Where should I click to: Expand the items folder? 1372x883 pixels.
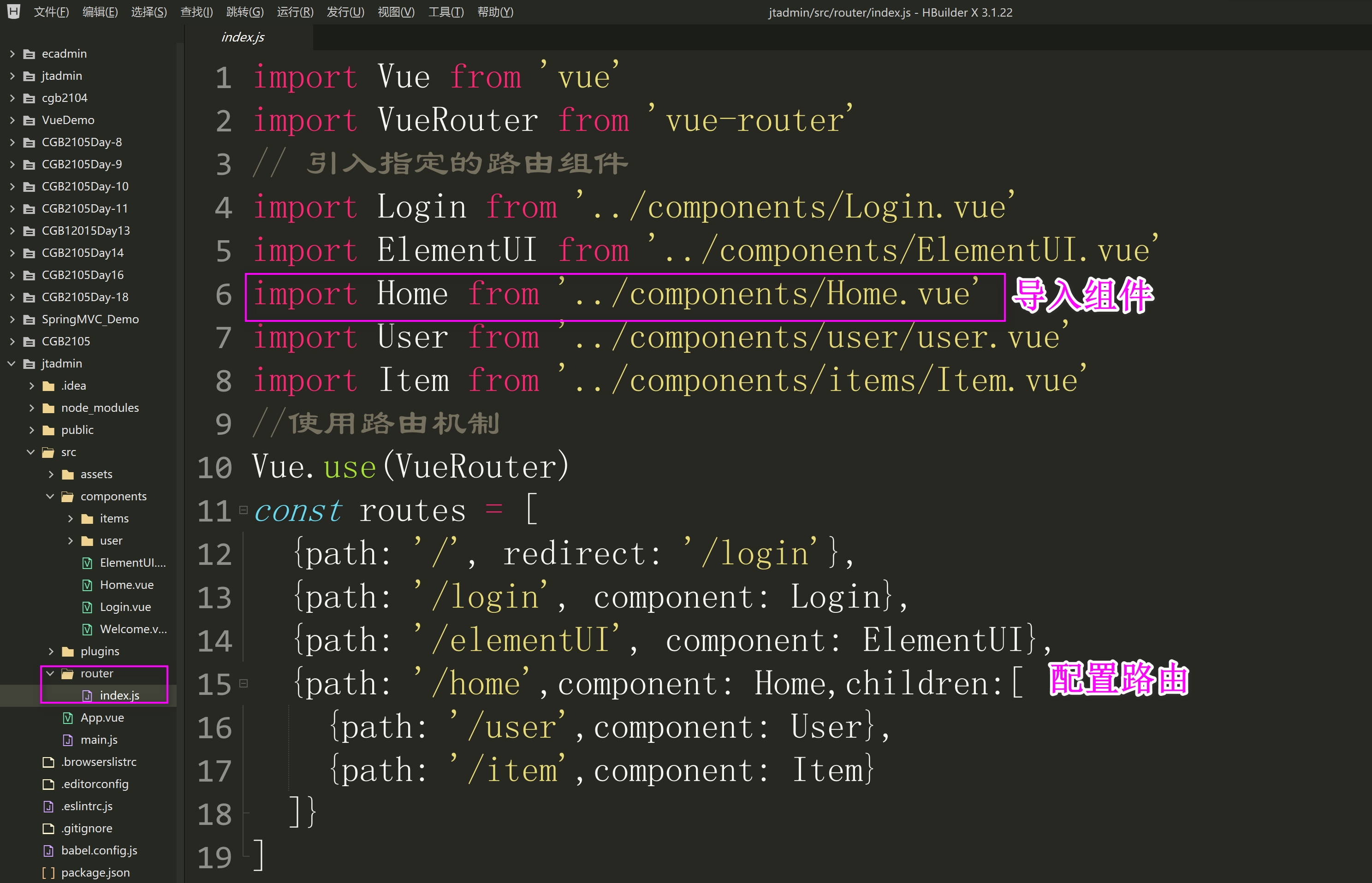point(70,518)
